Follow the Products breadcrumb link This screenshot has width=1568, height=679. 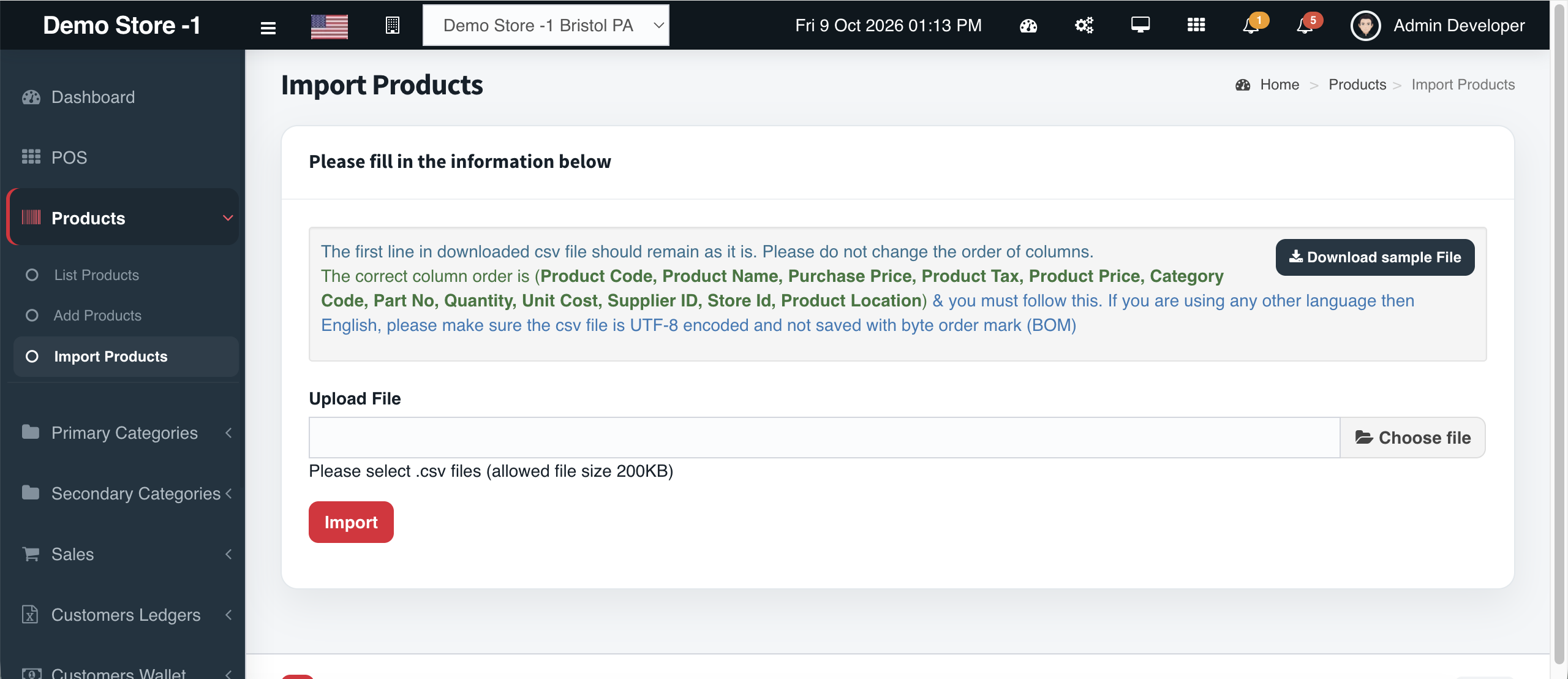point(1357,85)
